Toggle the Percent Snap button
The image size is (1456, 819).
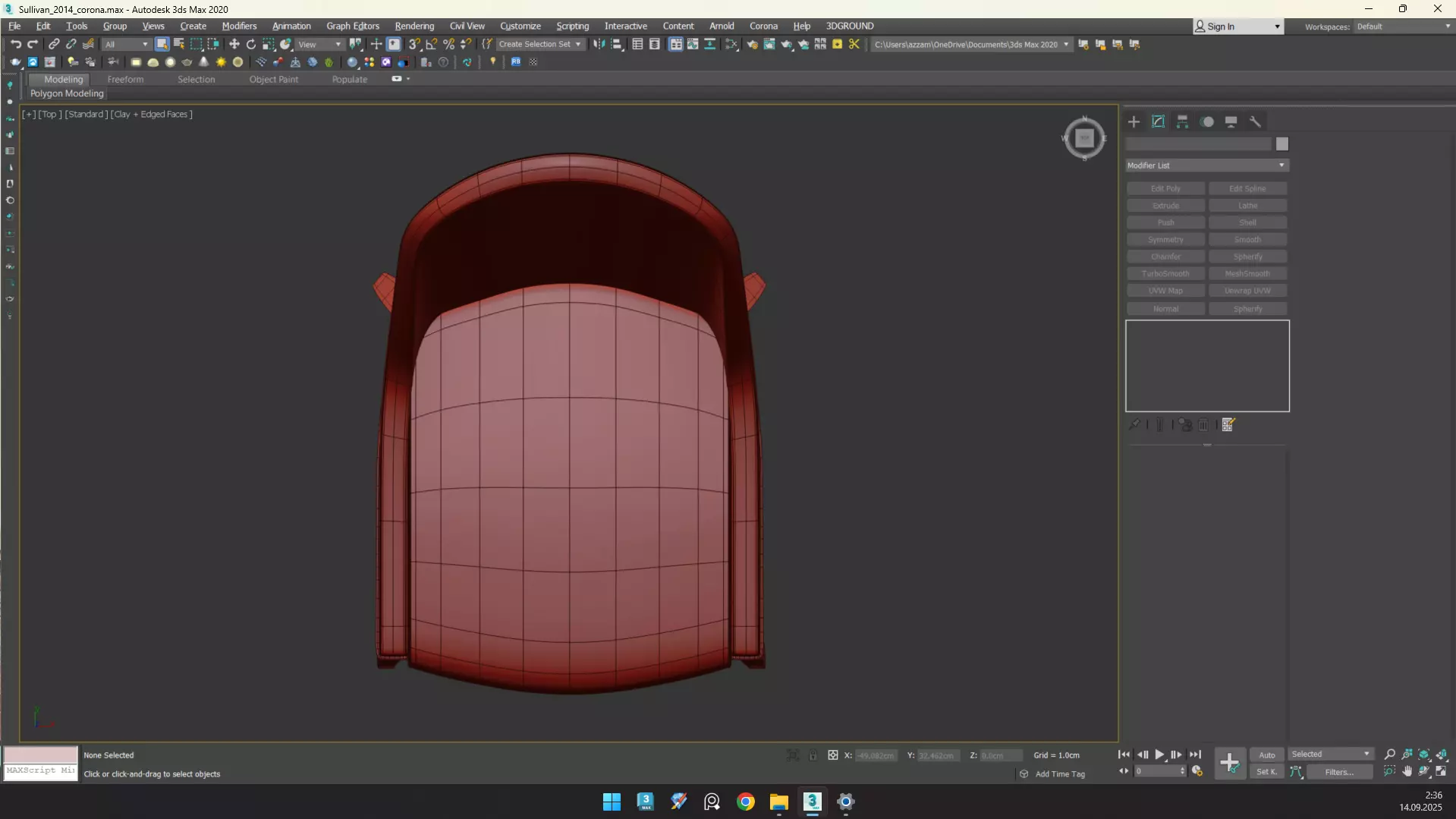tap(449, 44)
